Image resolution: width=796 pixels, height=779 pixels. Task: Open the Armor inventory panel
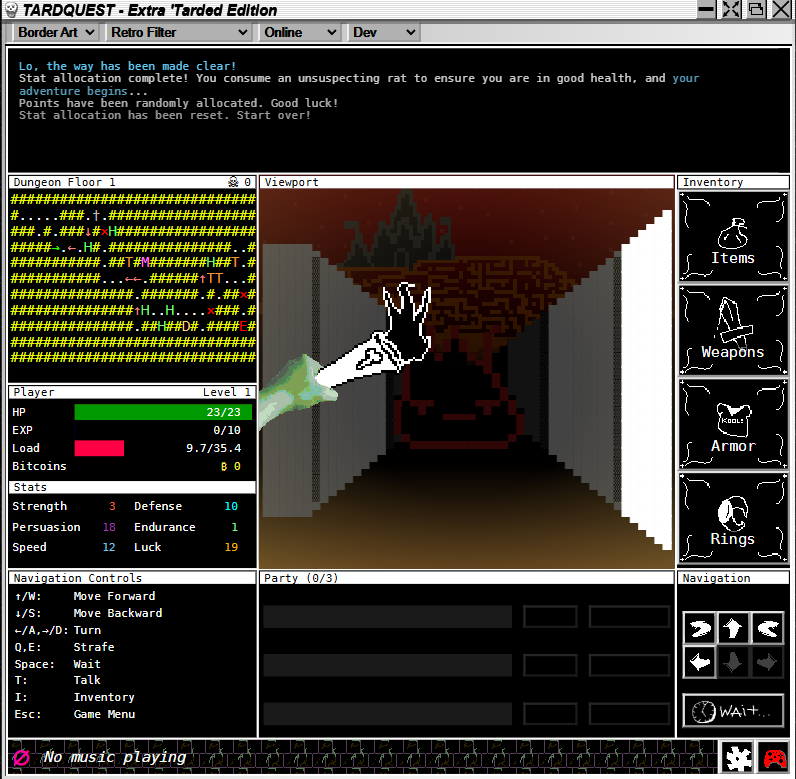pos(732,425)
